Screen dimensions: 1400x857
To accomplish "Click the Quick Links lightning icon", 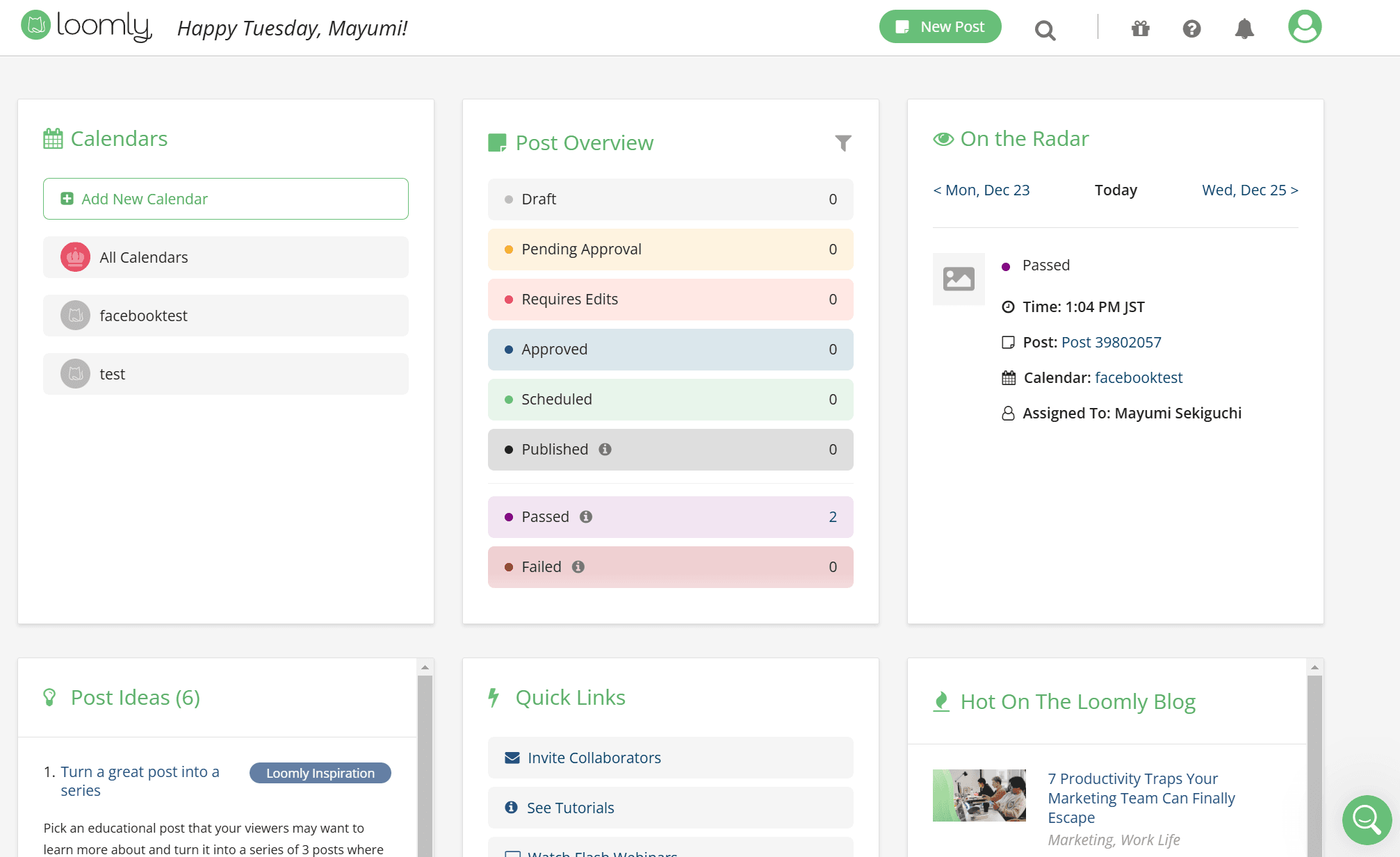I will (x=494, y=697).
